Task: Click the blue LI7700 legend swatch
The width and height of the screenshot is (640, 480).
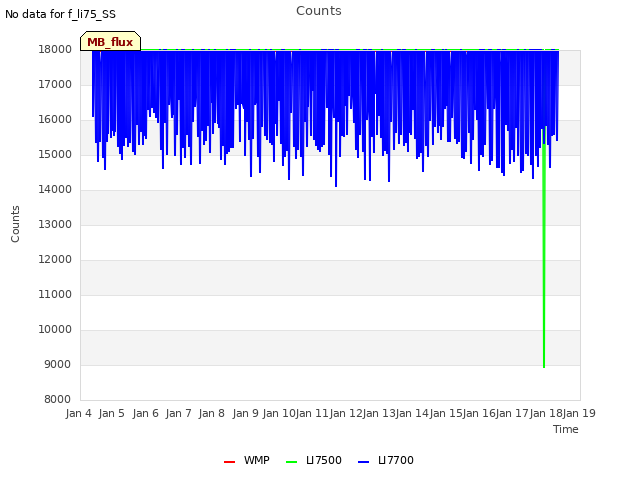Action: (x=363, y=462)
